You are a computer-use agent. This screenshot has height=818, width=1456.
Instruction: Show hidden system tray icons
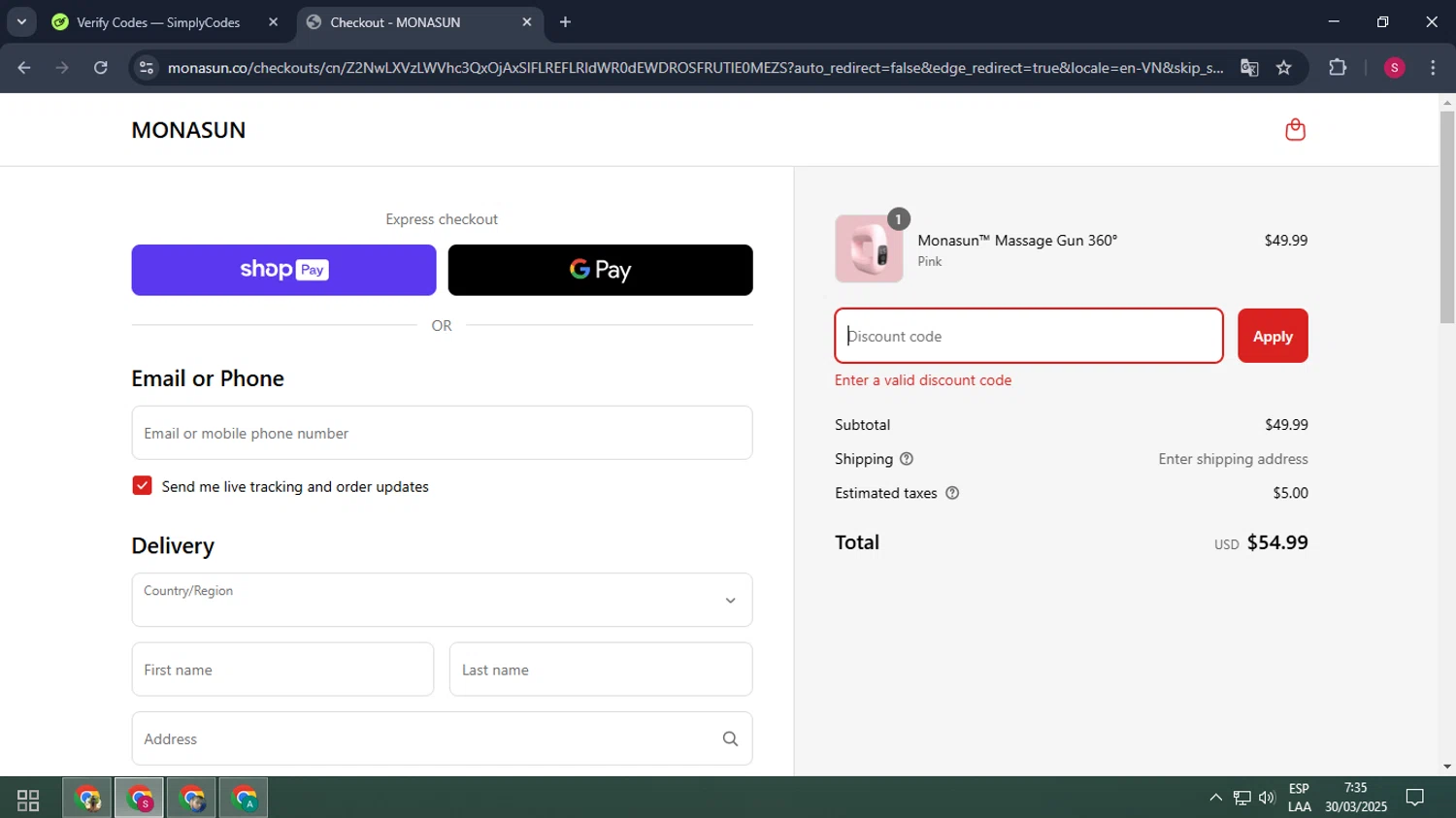[1215, 798]
